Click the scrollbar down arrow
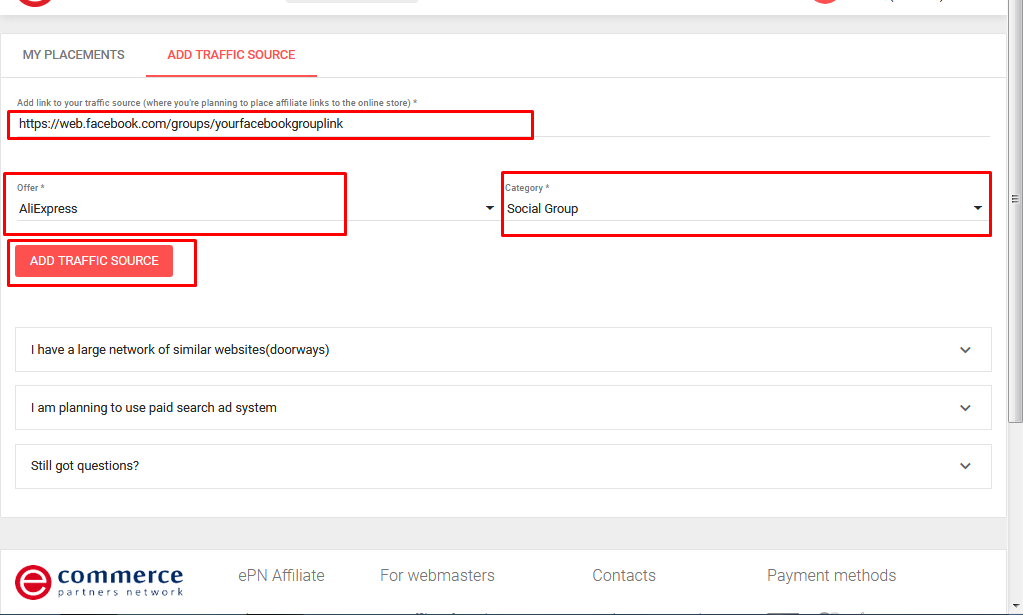The height and width of the screenshot is (615, 1023). click(1015, 607)
